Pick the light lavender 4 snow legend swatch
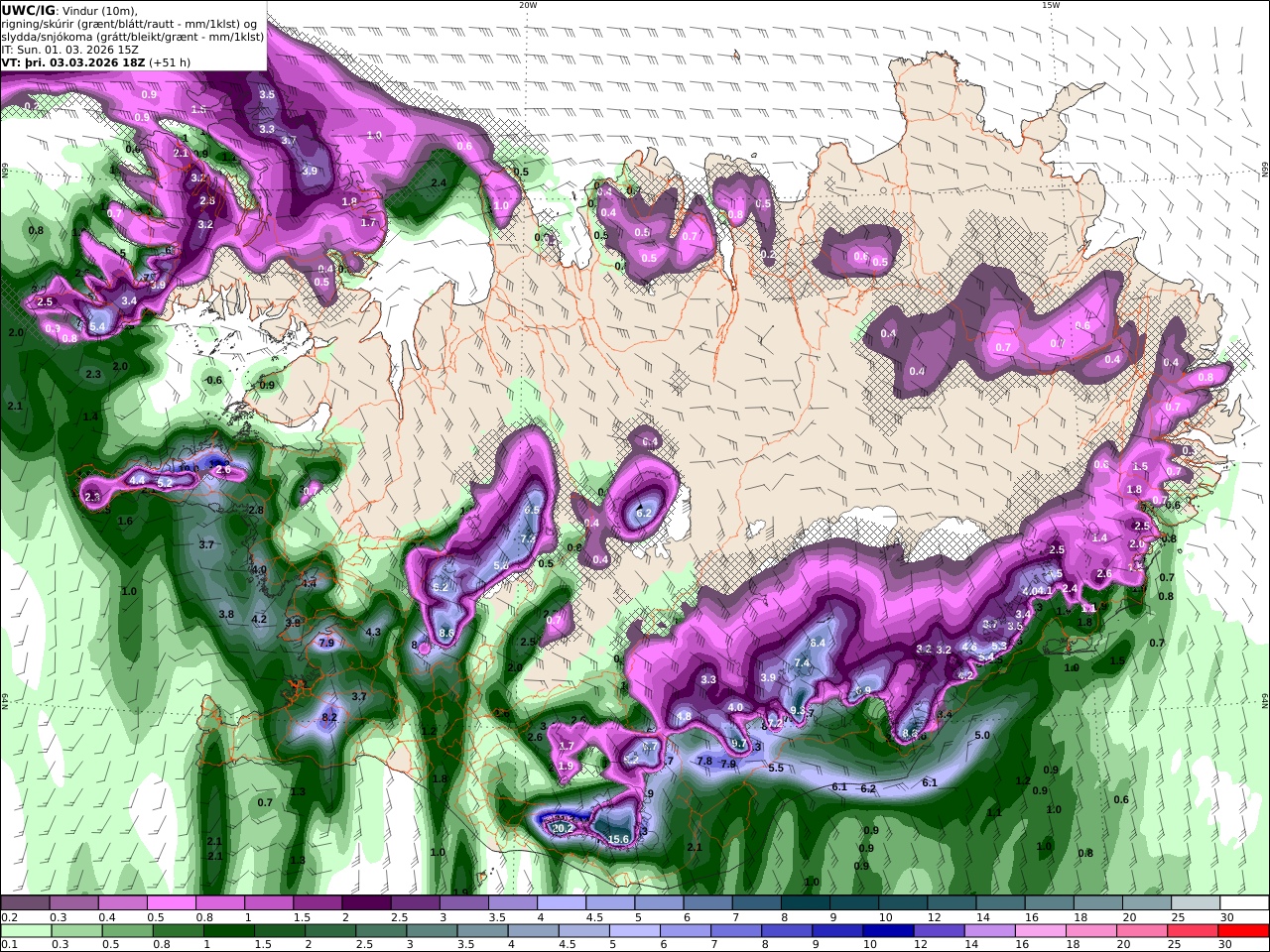The image size is (1270, 952). coord(562,903)
